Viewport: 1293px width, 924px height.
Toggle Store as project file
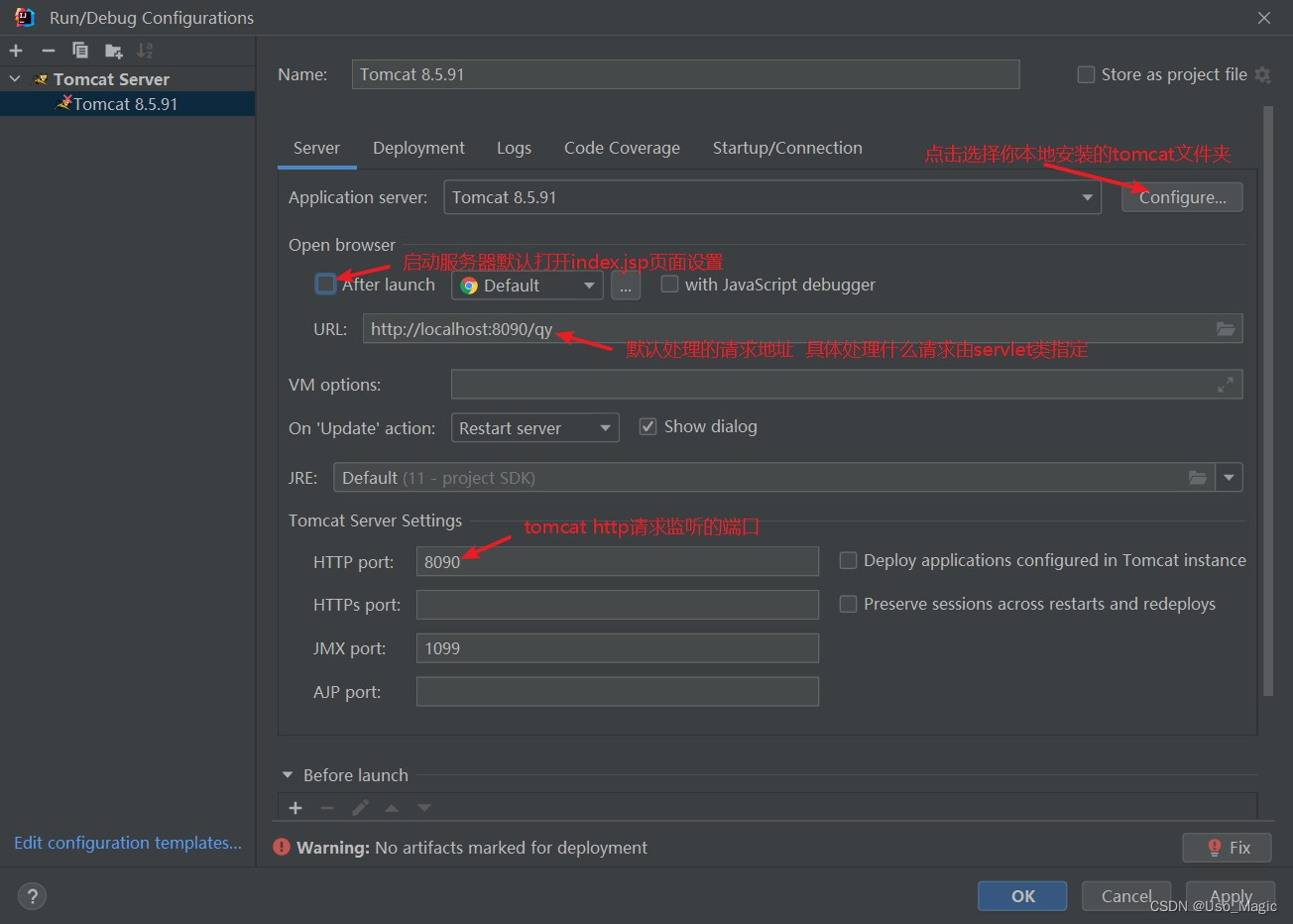pos(1086,74)
